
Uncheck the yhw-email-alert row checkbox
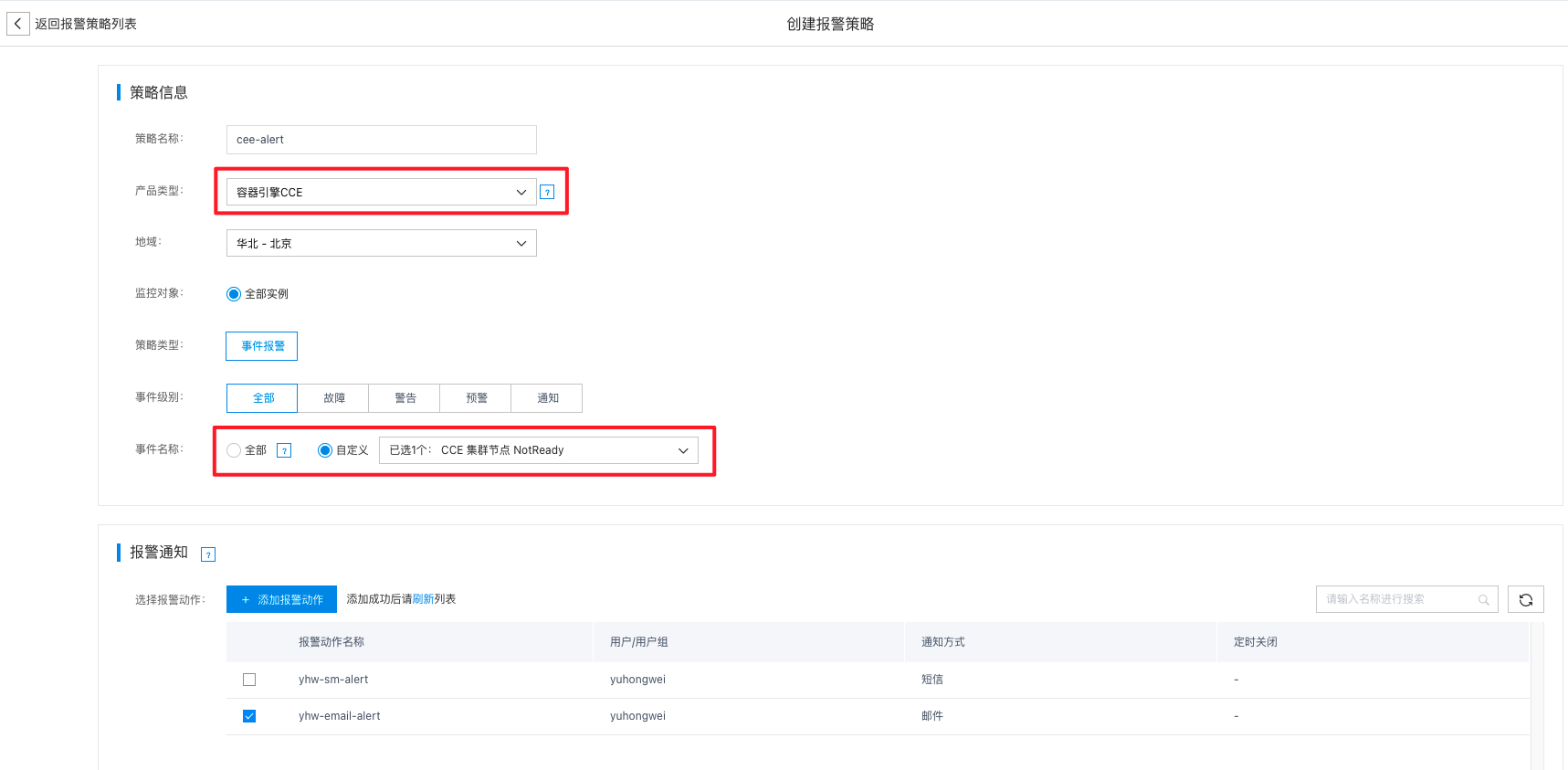(x=249, y=716)
